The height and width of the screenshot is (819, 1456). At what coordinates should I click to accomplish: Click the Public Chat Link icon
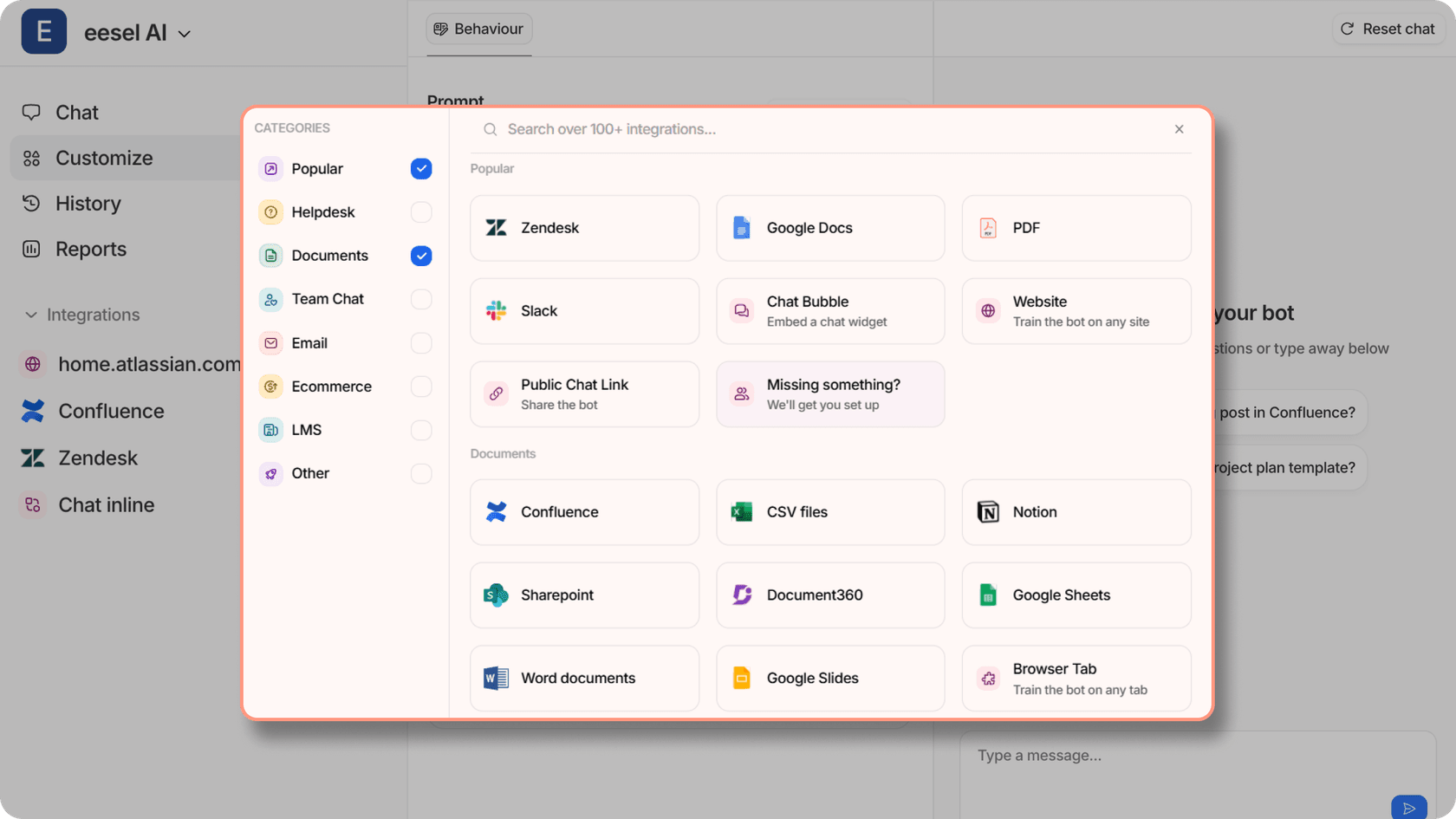coord(496,394)
